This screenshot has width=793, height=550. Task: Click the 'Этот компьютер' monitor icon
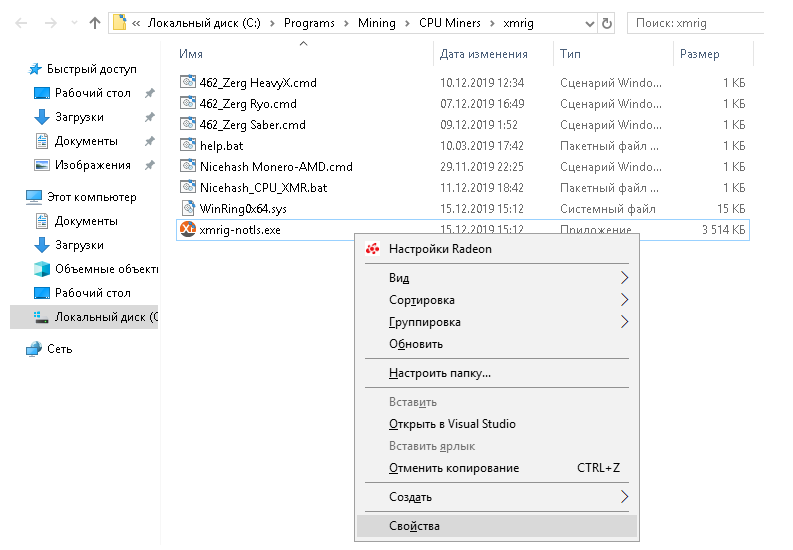[33, 197]
